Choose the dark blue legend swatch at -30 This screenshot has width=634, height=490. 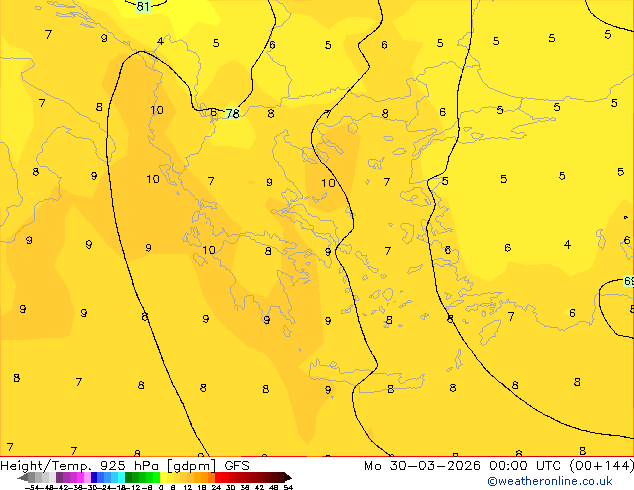[x=94, y=477]
